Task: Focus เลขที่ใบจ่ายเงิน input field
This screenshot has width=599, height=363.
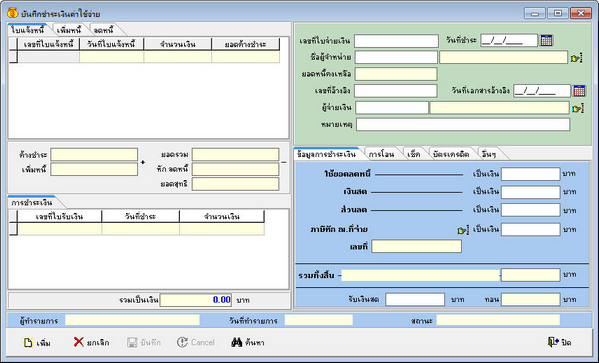Action: tap(396, 41)
